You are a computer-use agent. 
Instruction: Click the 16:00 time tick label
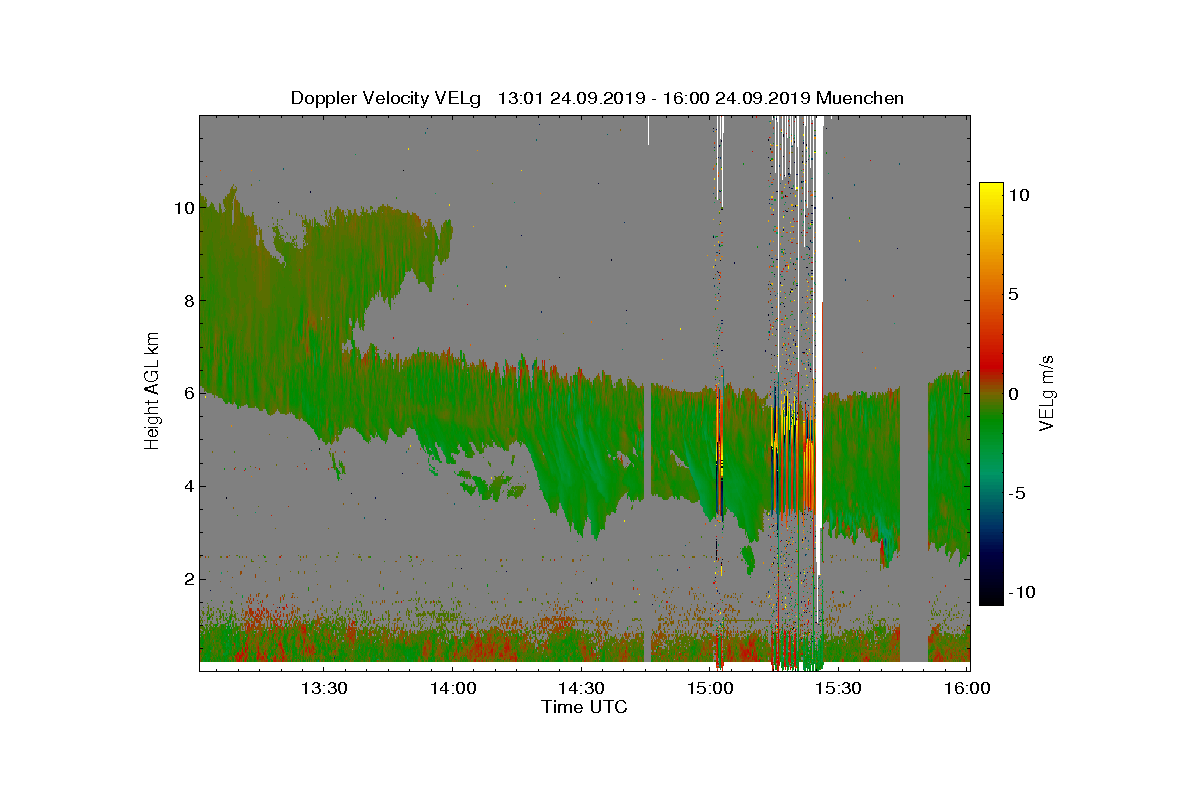pyautogui.click(x=968, y=688)
